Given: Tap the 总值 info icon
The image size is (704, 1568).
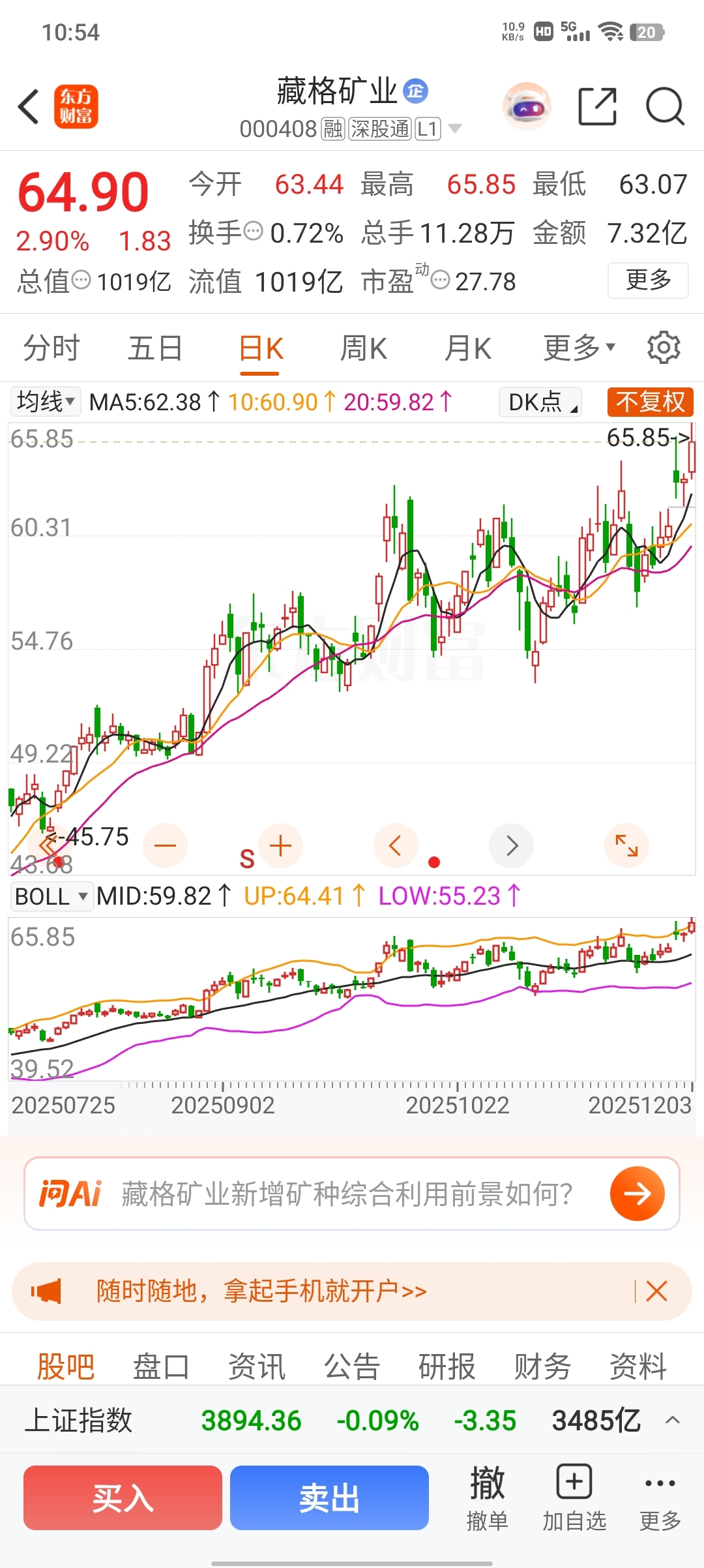Looking at the screenshot, I should click(x=81, y=280).
